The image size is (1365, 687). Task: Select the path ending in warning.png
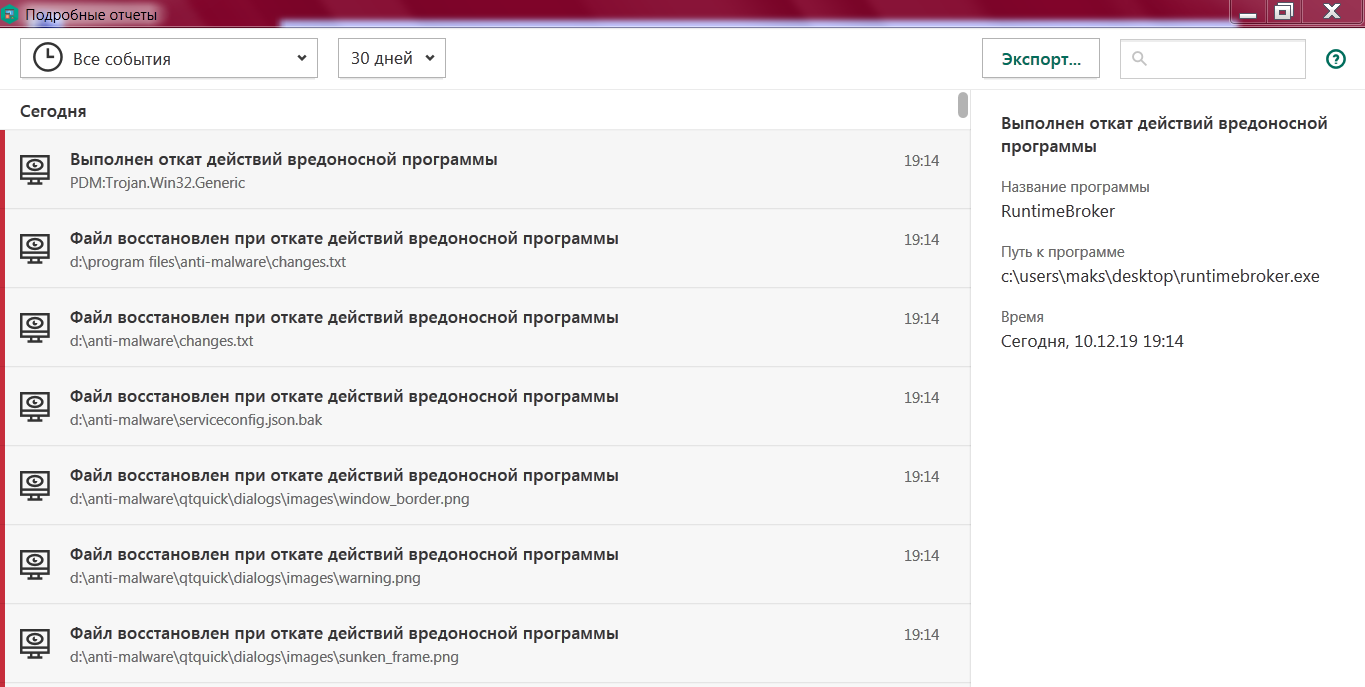[x=245, y=578]
